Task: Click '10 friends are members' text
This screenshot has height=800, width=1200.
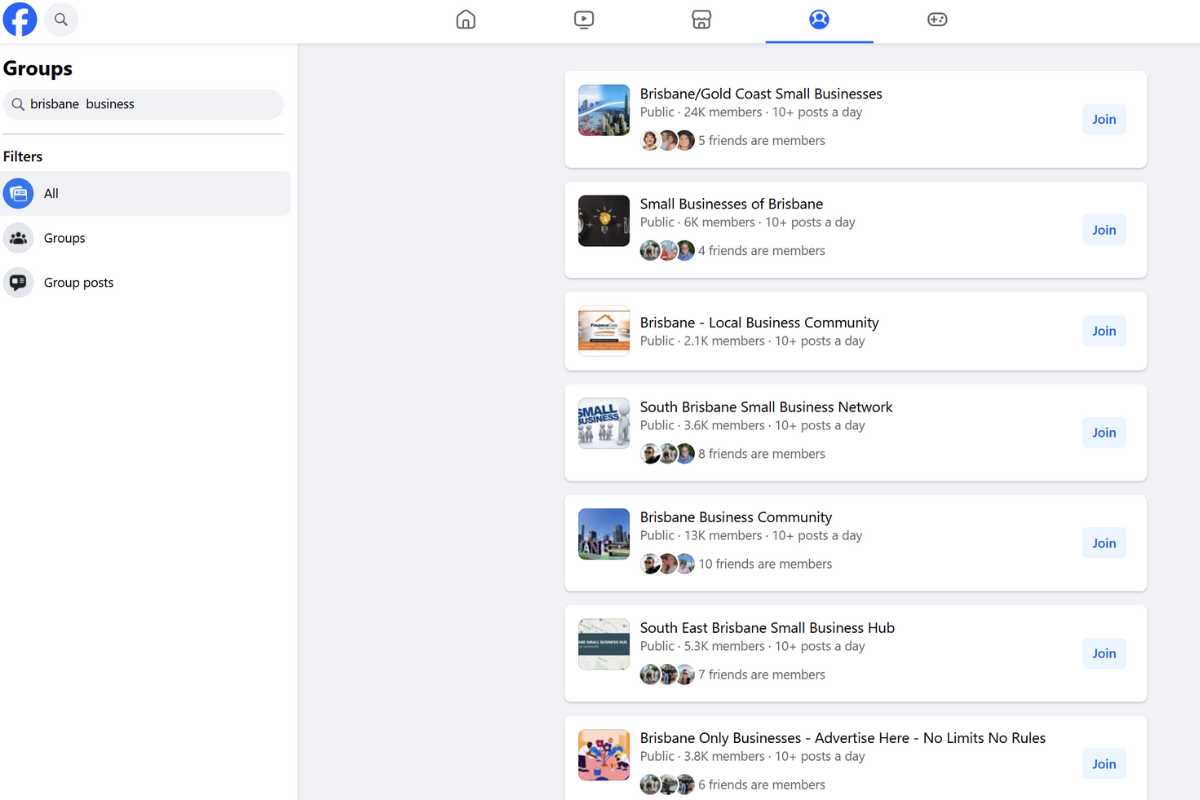Action: pyautogui.click(x=765, y=564)
